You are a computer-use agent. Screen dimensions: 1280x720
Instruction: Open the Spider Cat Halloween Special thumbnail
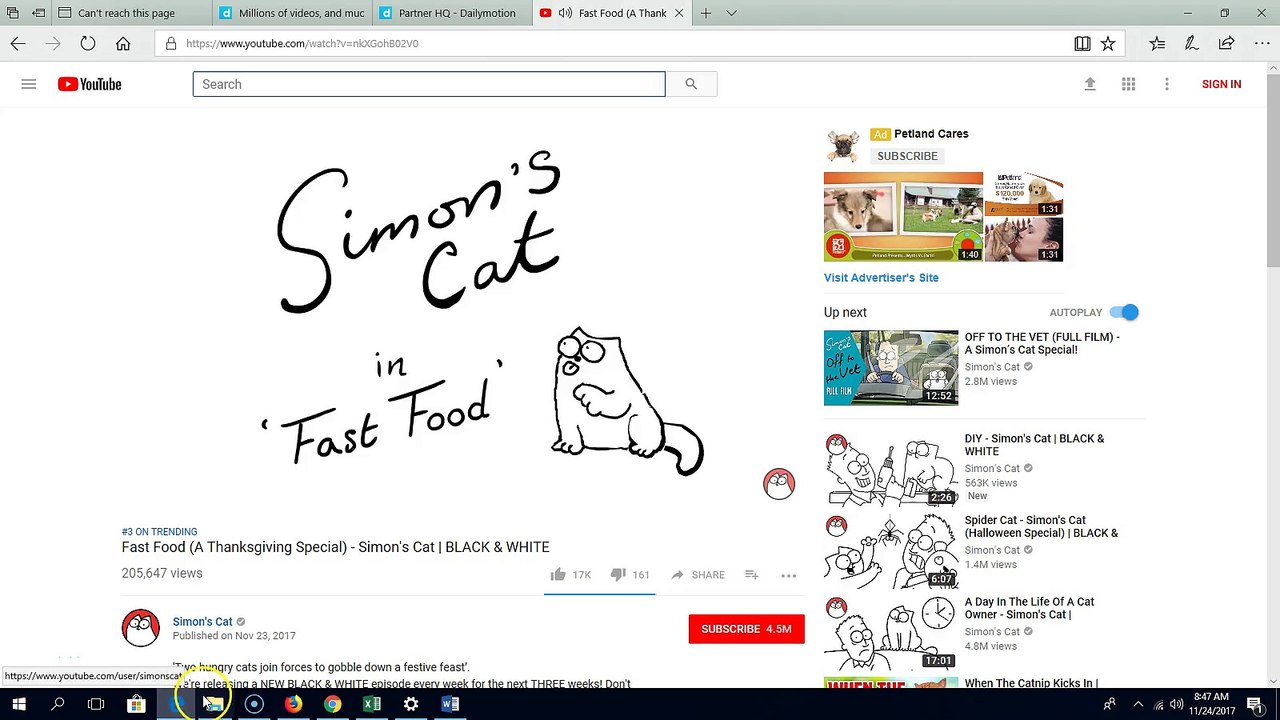point(891,551)
